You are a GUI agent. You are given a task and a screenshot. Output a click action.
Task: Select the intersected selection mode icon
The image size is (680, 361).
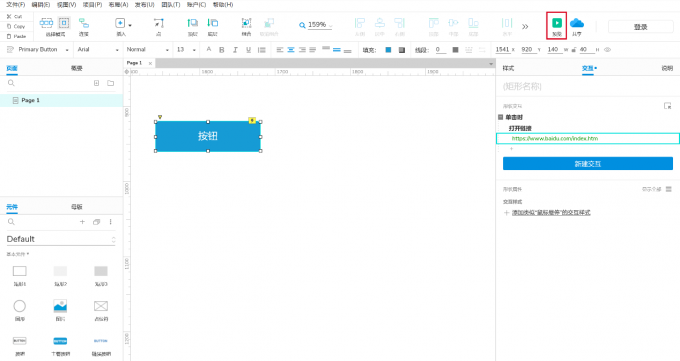click(x=46, y=23)
